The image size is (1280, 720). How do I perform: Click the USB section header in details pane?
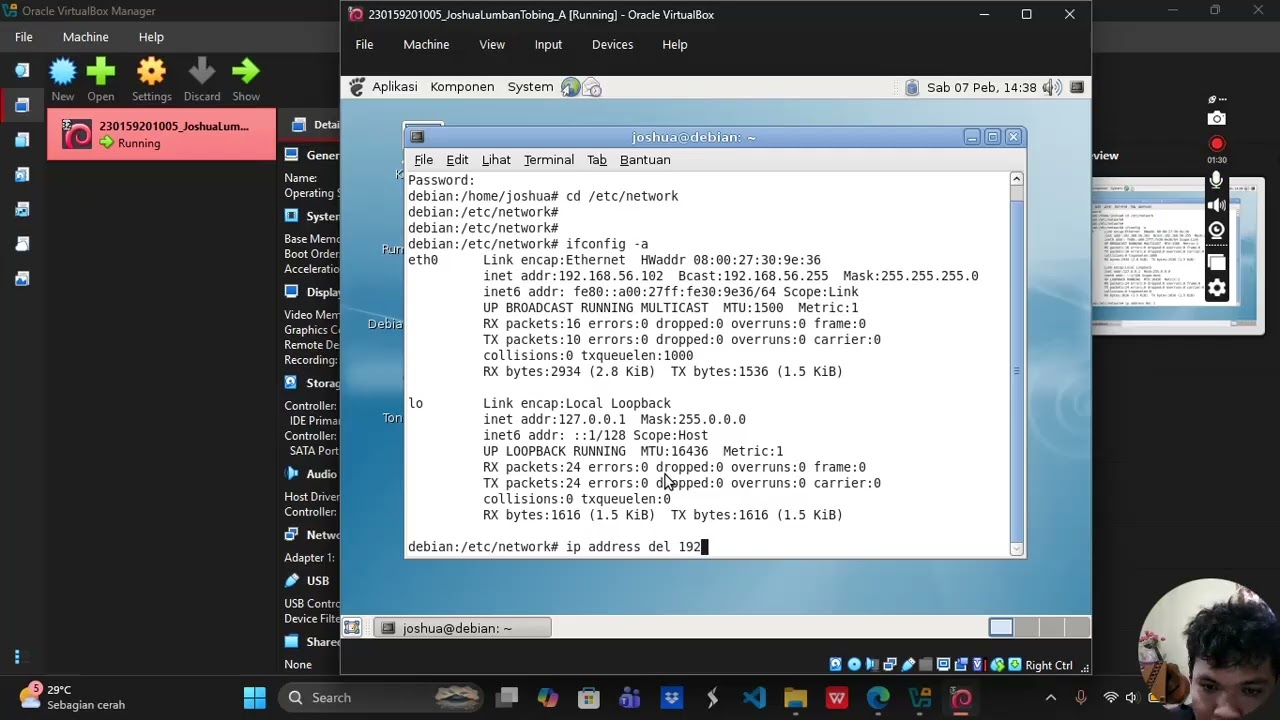point(307,580)
